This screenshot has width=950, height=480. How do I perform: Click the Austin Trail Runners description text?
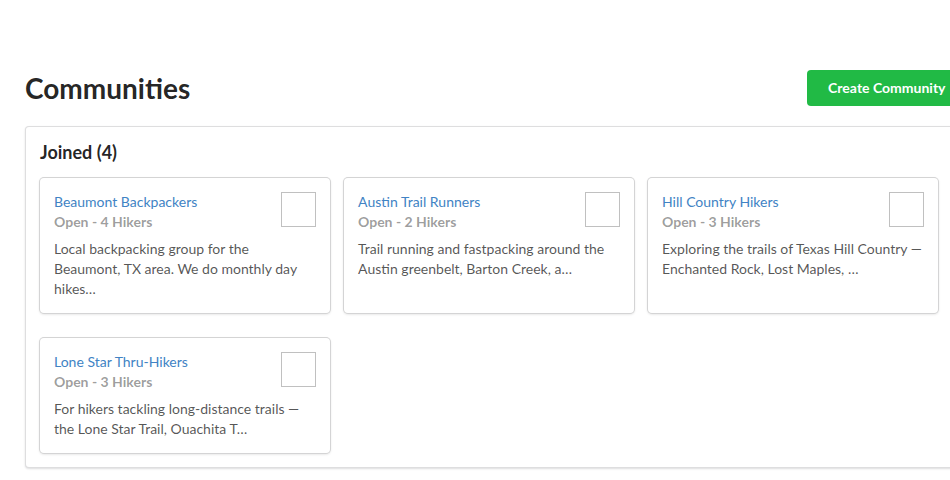coord(480,259)
